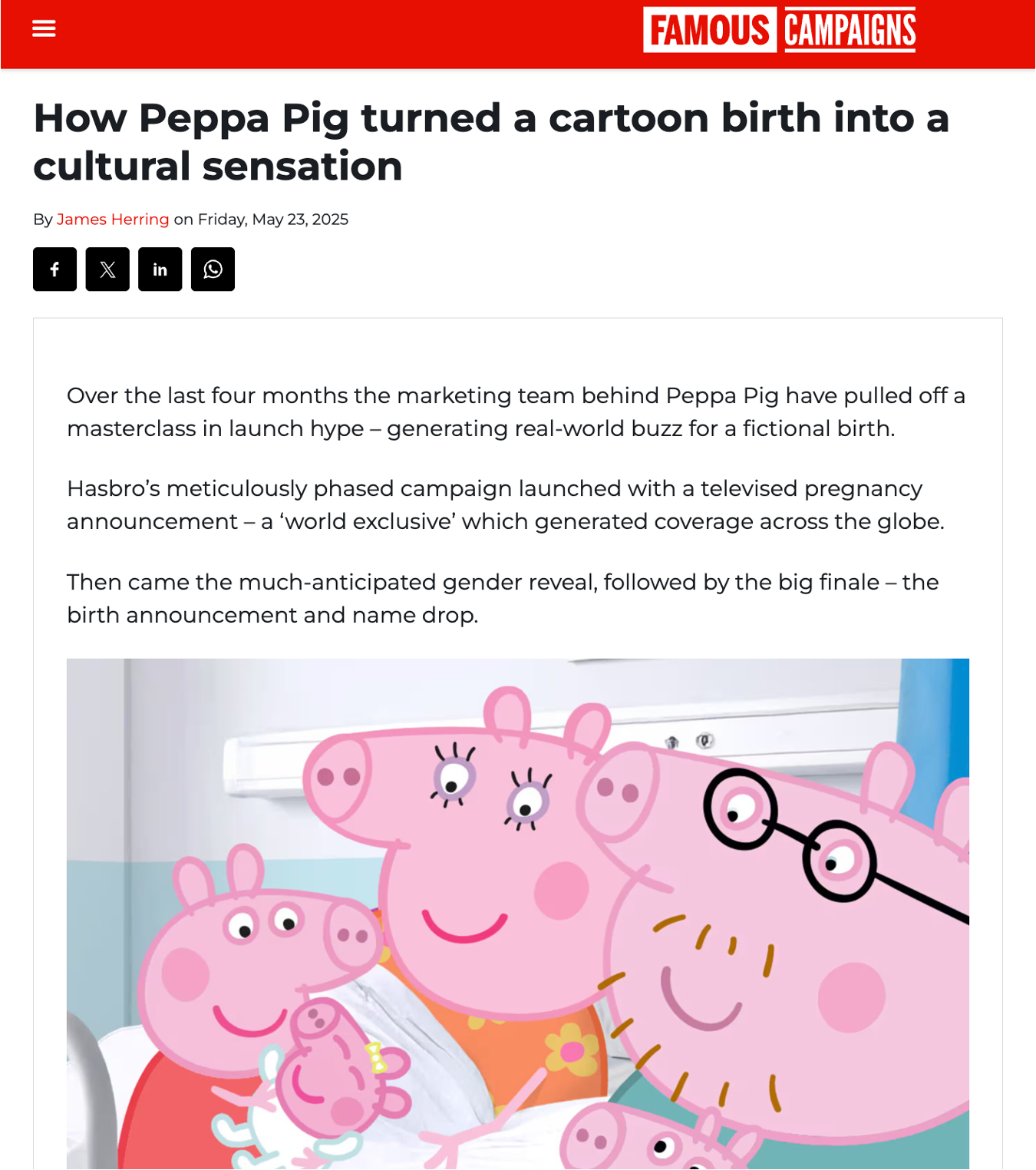
Task: Select the WhatsApp phone icon
Action: point(213,269)
